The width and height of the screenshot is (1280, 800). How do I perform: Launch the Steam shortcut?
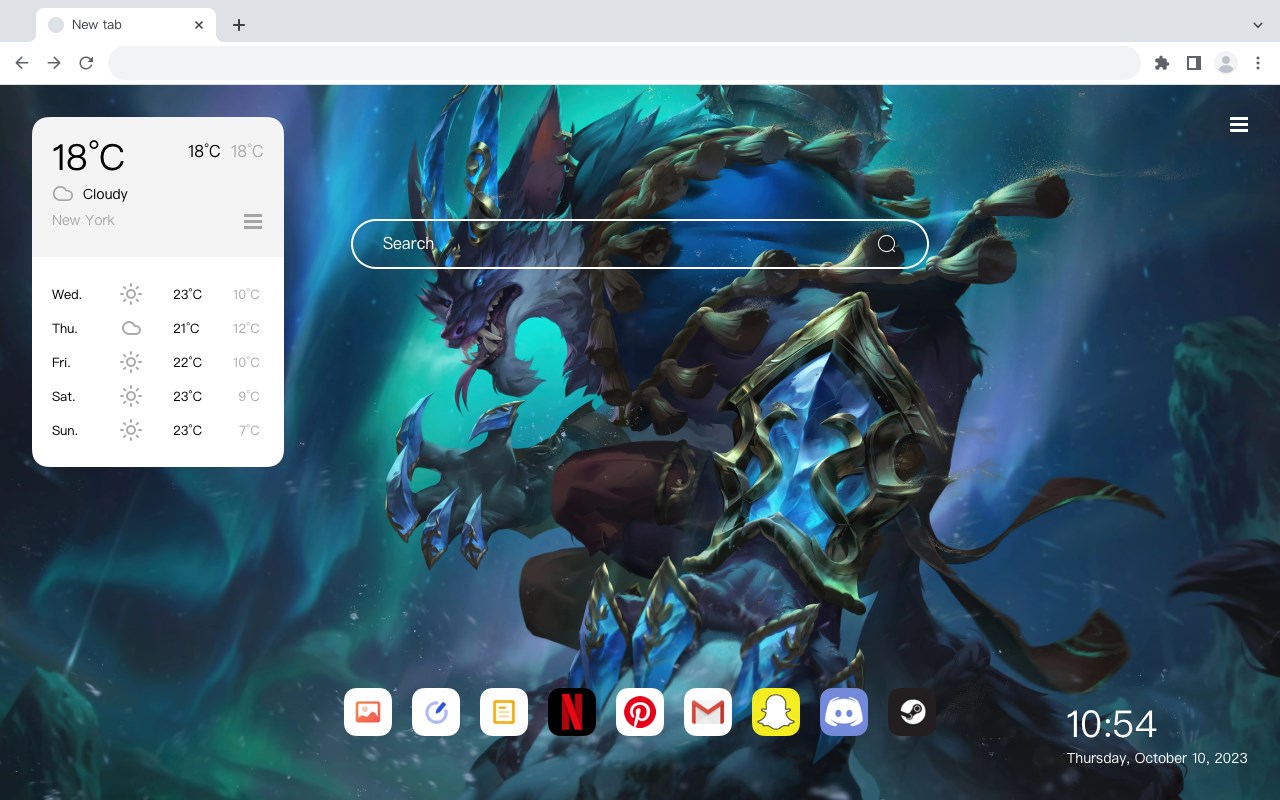912,712
